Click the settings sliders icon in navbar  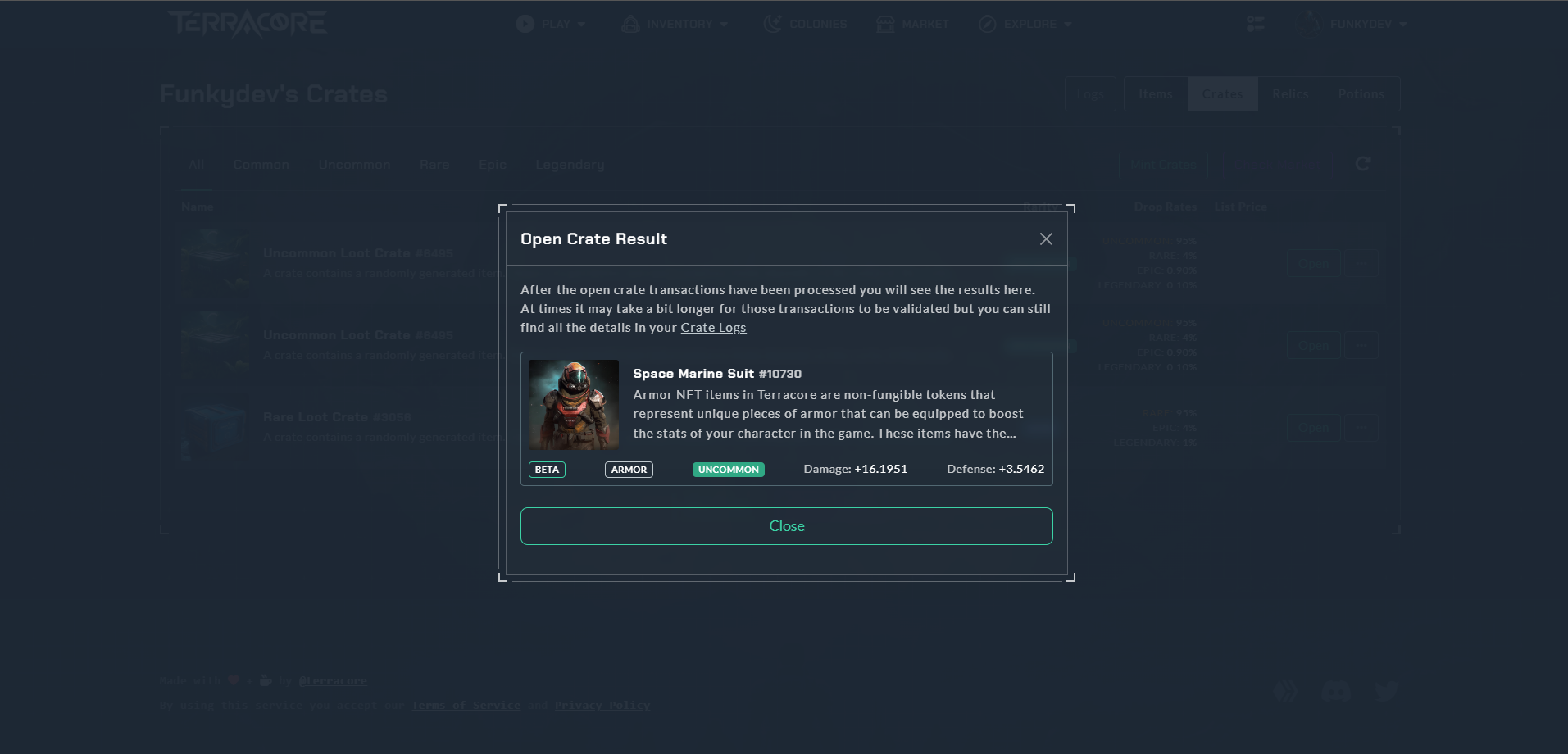1256,24
